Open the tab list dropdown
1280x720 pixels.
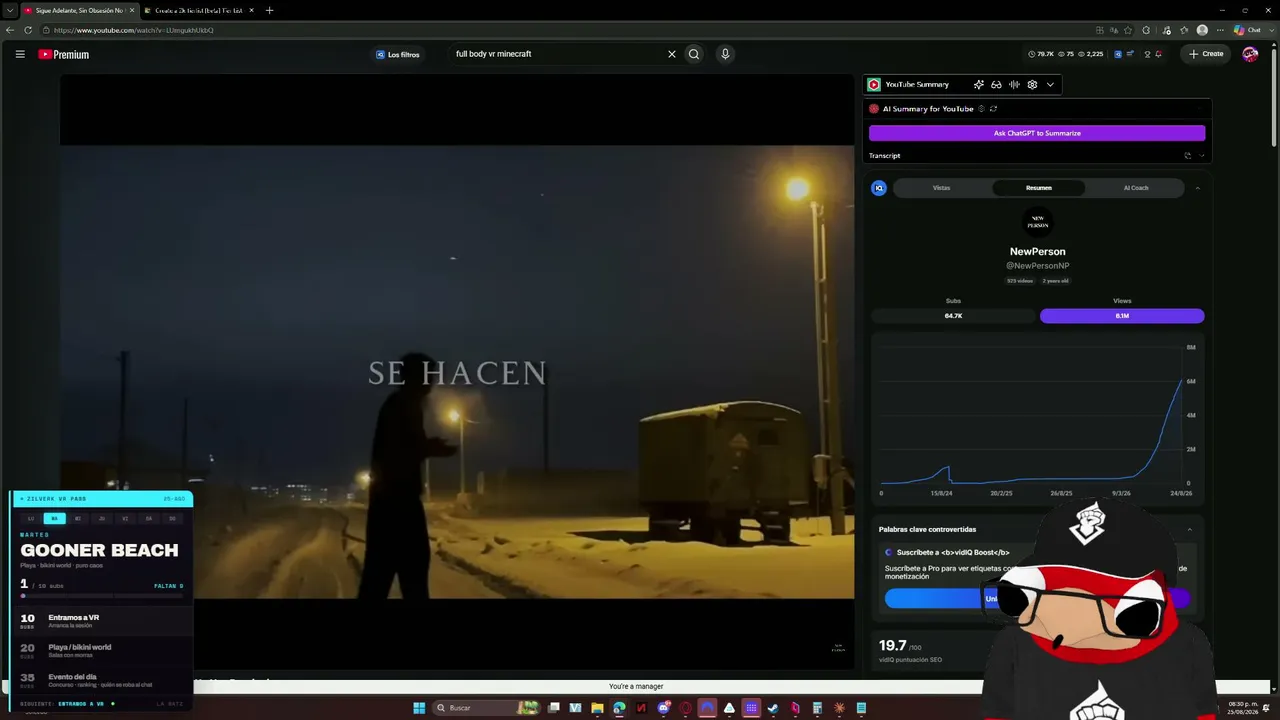[x=9, y=10]
